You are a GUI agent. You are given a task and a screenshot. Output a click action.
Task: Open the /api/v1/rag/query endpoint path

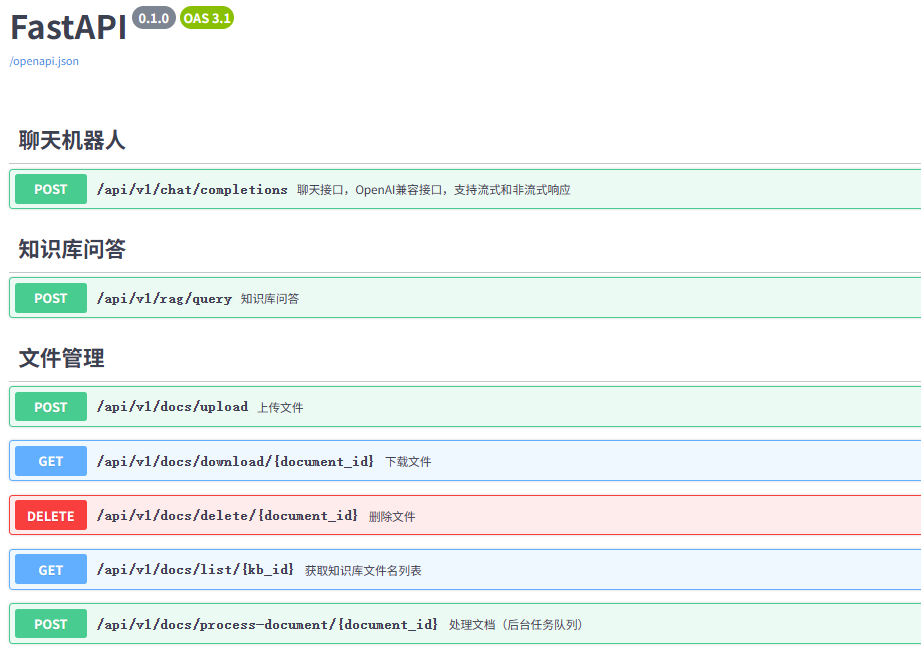tap(164, 298)
